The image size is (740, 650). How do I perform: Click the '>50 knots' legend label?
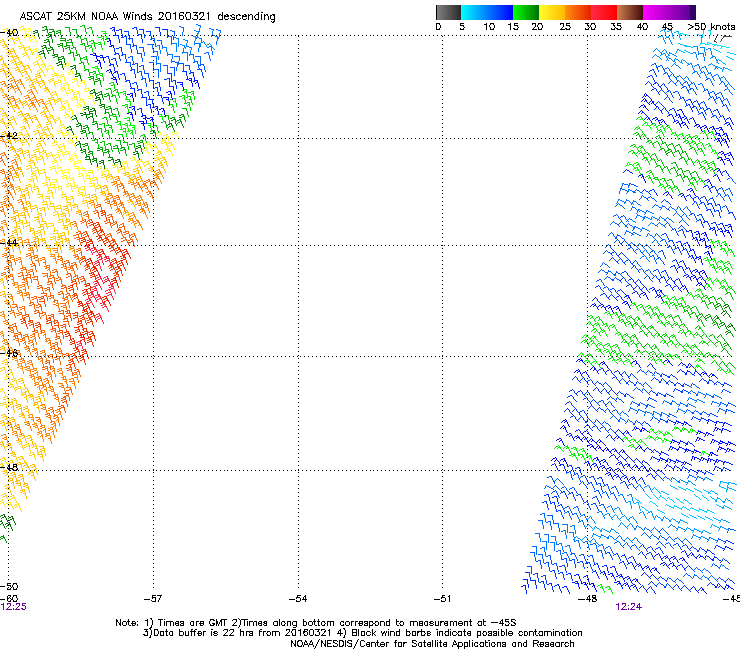(x=711, y=27)
